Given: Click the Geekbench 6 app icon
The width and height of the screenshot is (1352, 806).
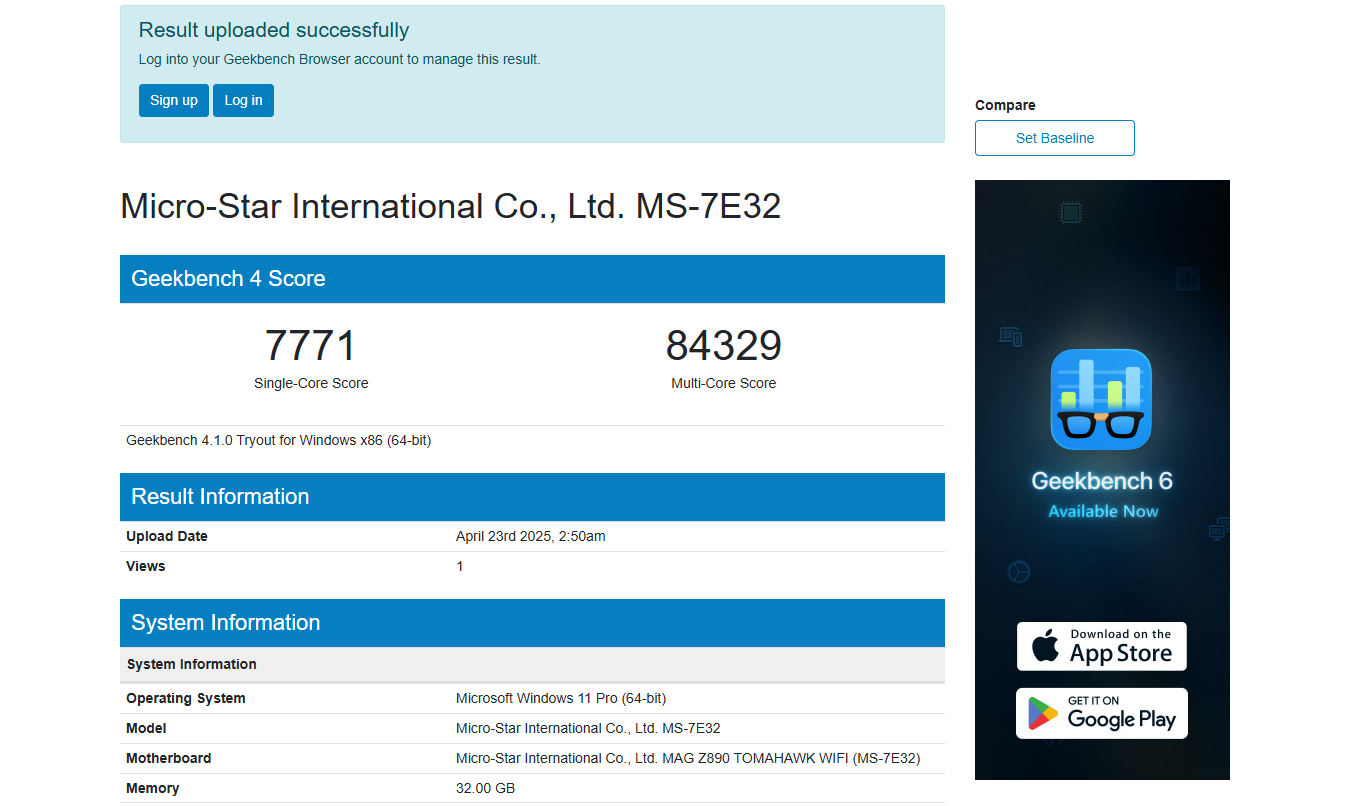Looking at the screenshot, I should (x=1101, y=399).
